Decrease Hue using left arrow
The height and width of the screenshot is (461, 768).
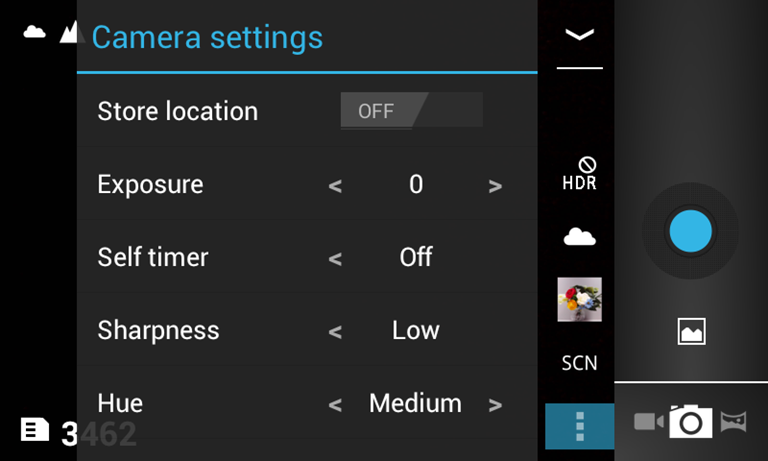335,405
